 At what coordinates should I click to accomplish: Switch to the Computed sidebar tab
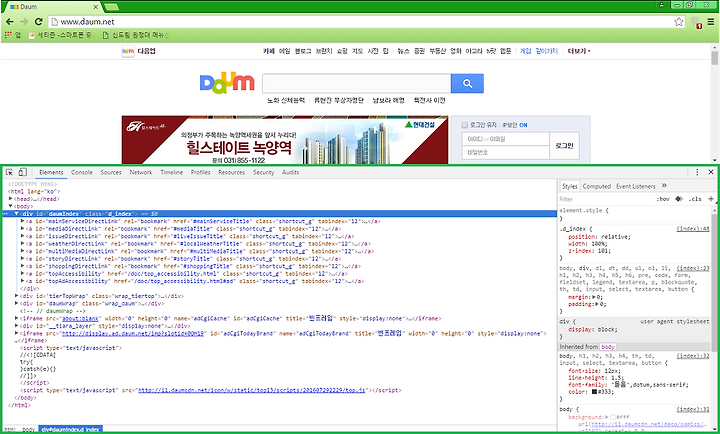click(x=596, y=186)
